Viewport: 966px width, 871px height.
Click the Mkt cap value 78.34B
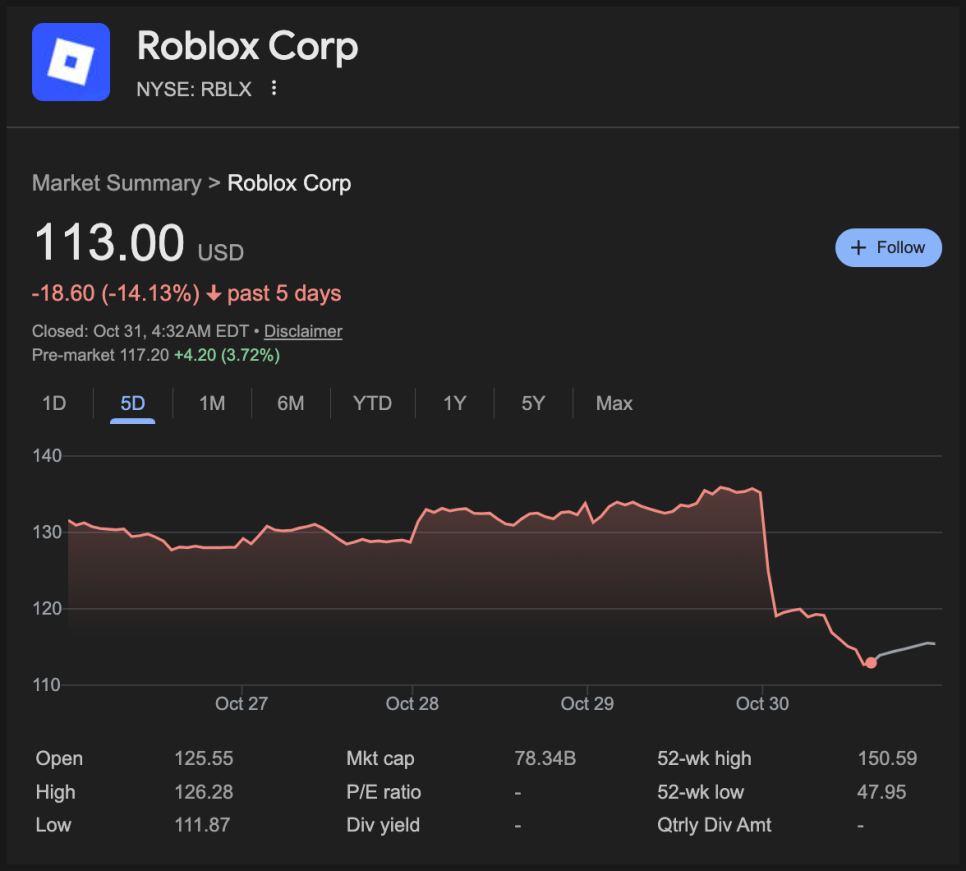tap(545, 759)
